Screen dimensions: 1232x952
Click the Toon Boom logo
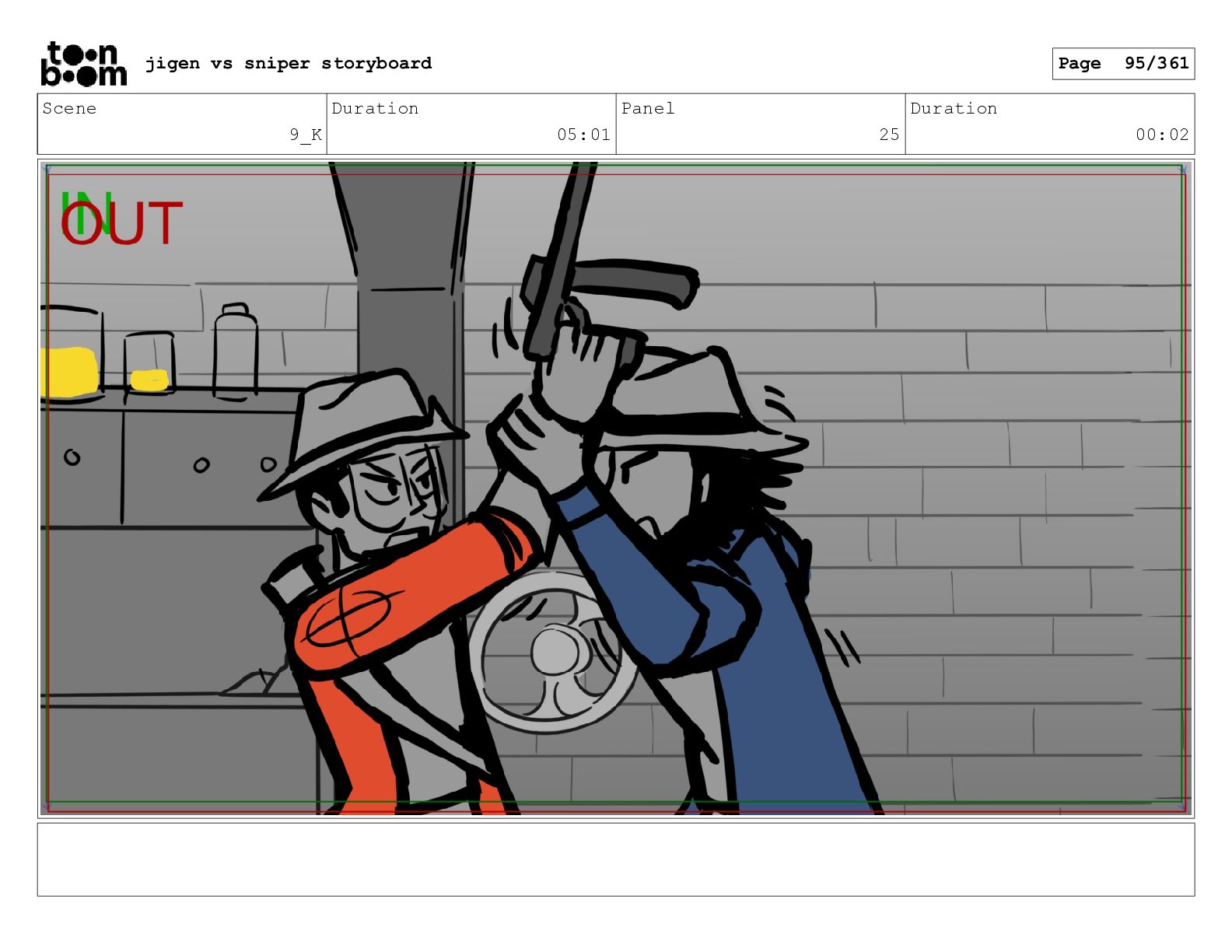coord(83,64)
